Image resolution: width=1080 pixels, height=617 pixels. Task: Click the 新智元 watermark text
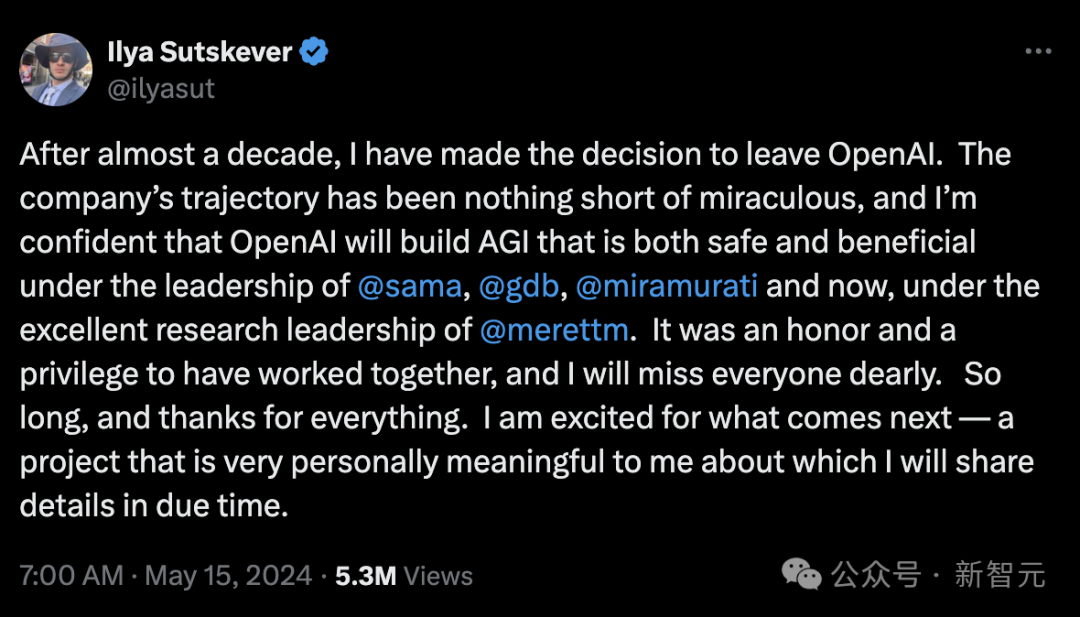1000,575
